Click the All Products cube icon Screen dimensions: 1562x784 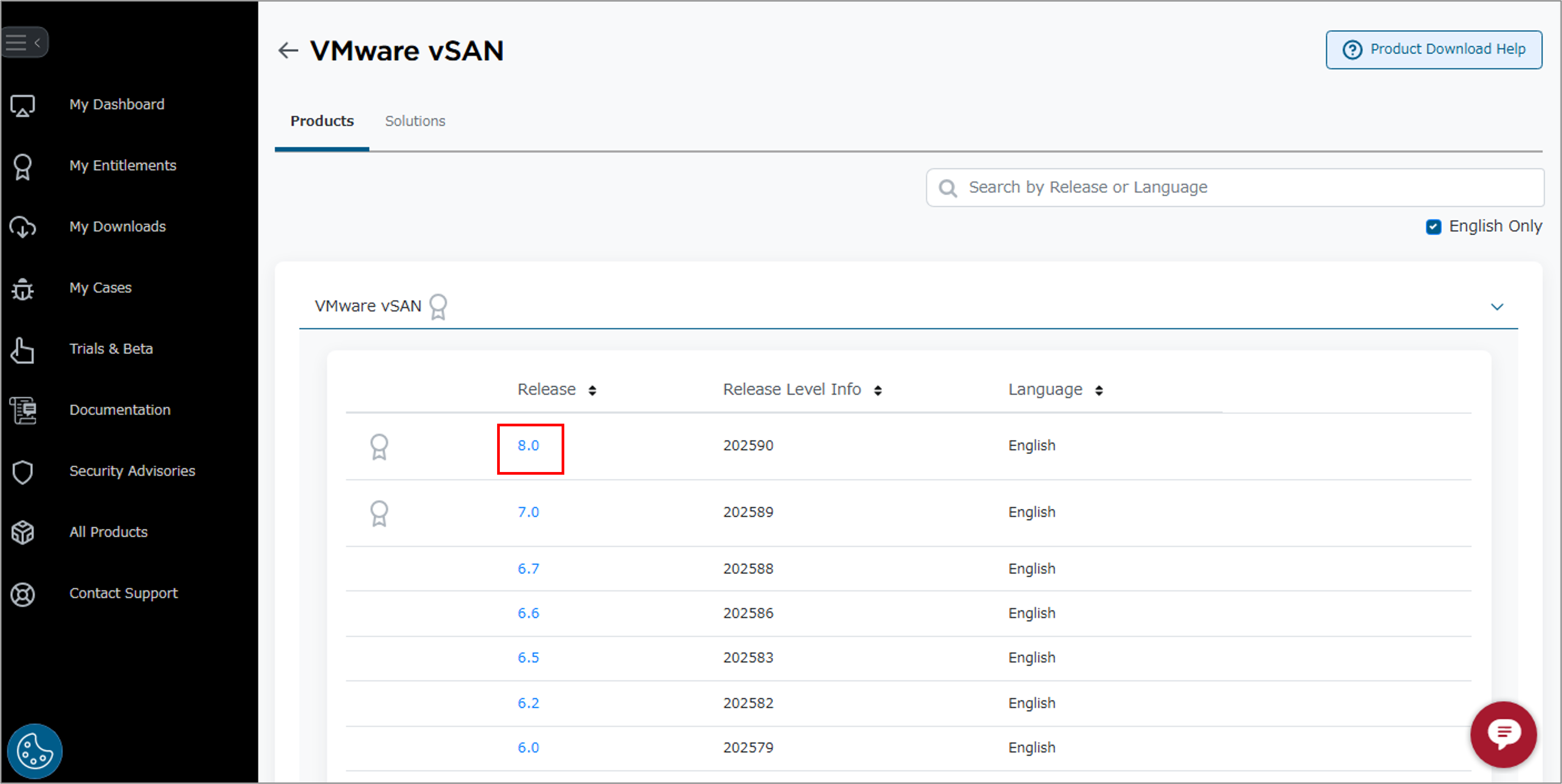[22, 533]
